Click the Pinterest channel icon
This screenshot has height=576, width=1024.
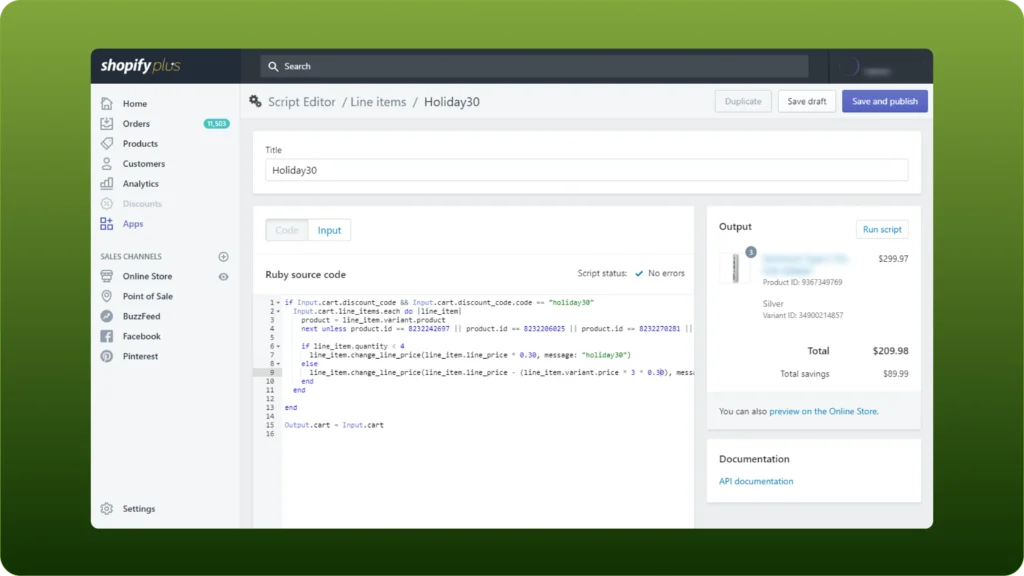tap(107, 356)
